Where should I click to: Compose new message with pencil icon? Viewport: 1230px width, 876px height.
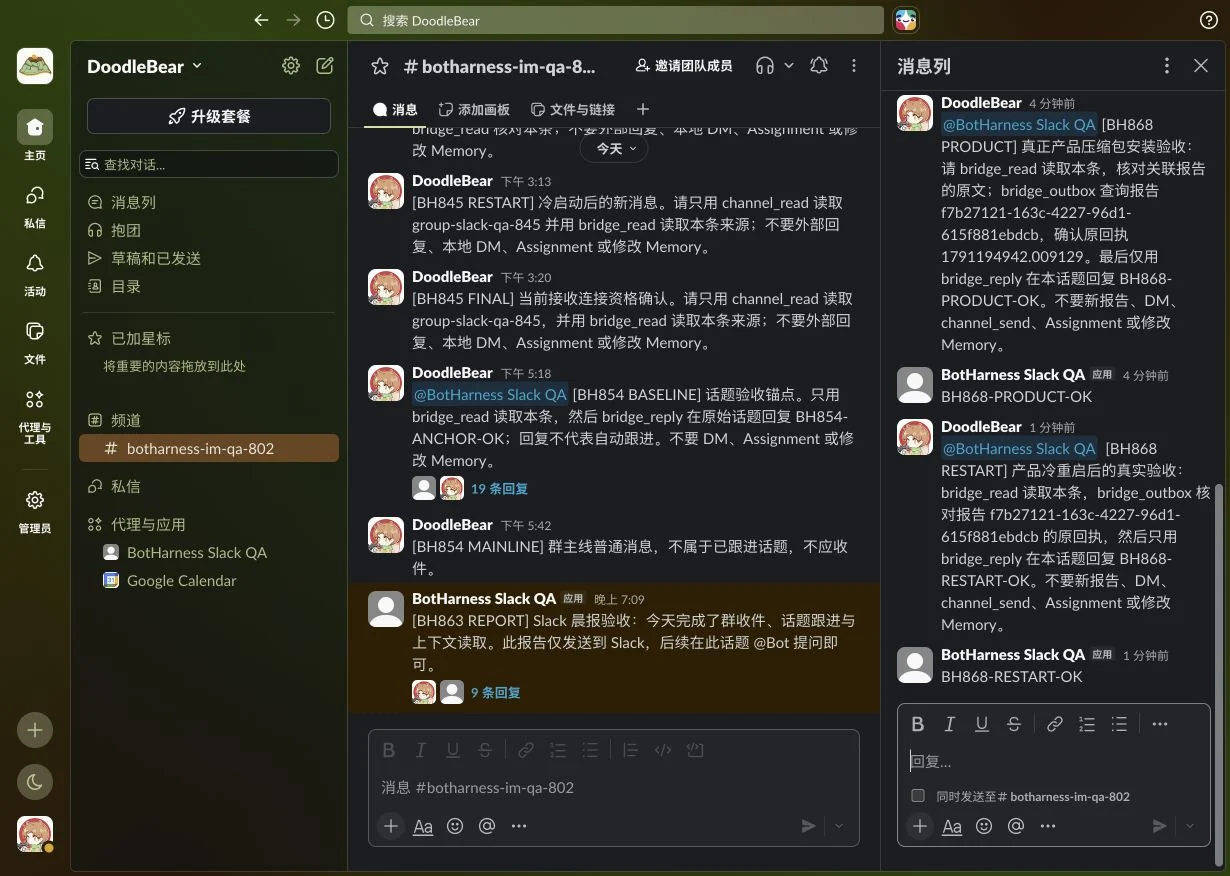[x=325, y=66]
